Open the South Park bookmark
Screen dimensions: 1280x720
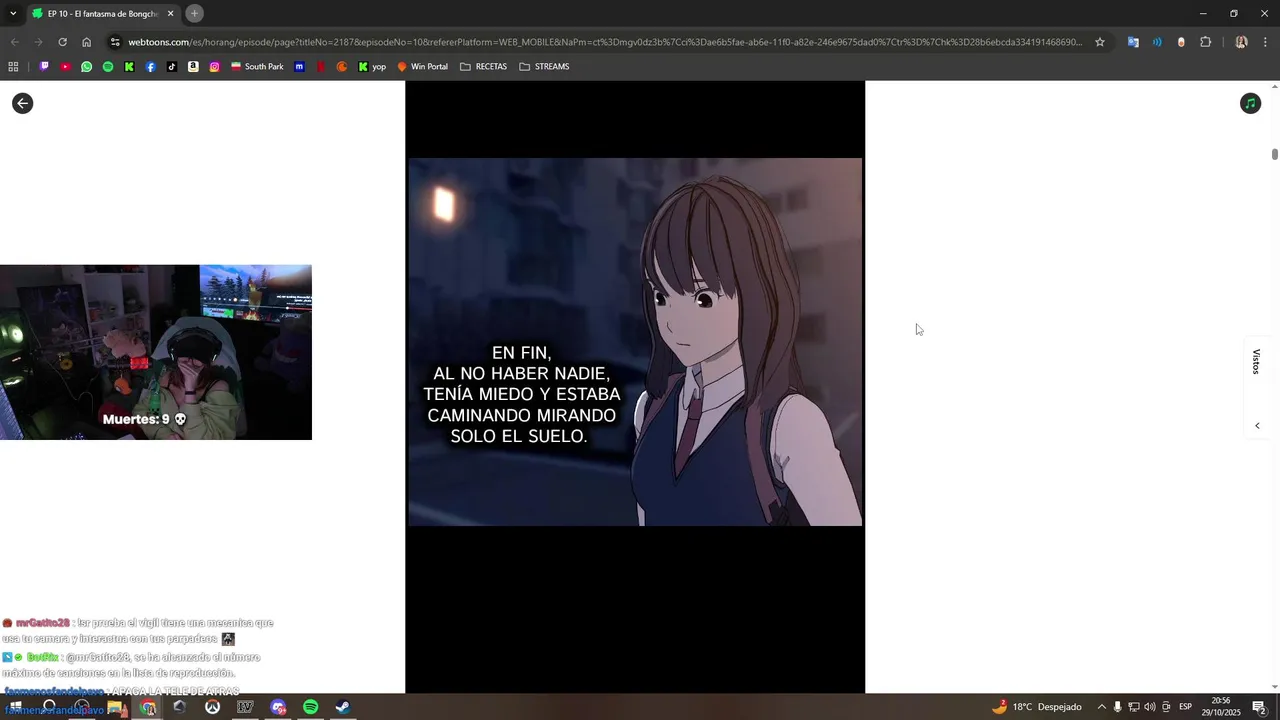pyautogui.click(x=257, y=67)
